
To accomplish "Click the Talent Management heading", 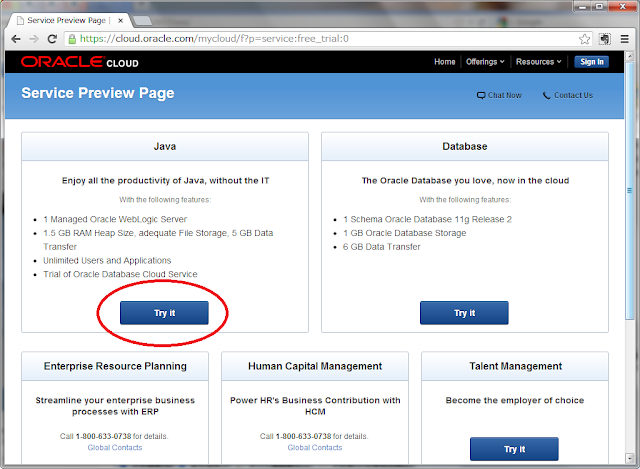I will point(516,366).
